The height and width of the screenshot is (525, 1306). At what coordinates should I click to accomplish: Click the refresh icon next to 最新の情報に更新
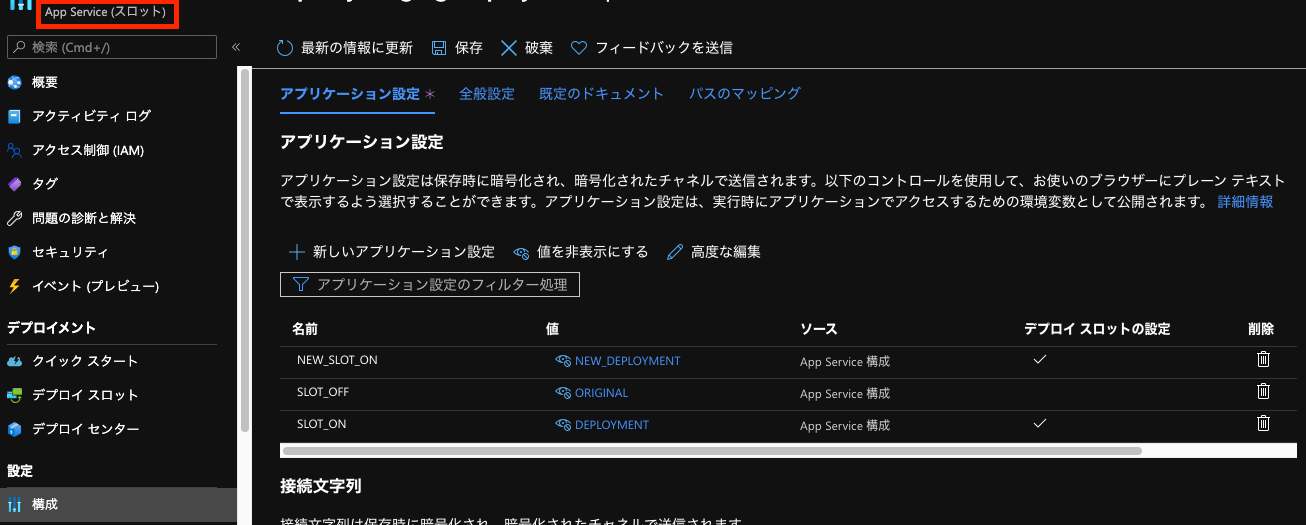coord(284,47)
